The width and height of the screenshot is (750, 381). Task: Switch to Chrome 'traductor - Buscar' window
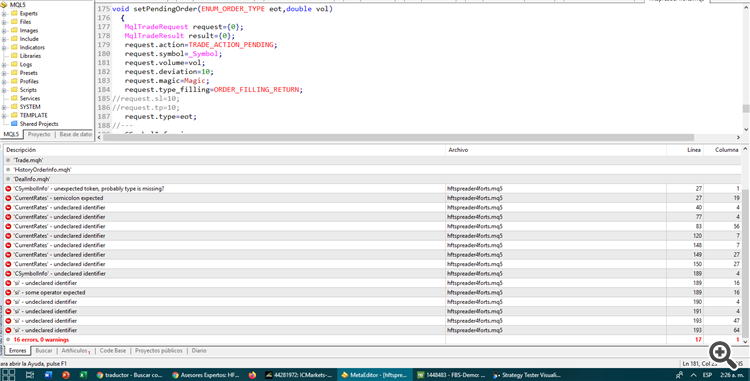point(130,375)
